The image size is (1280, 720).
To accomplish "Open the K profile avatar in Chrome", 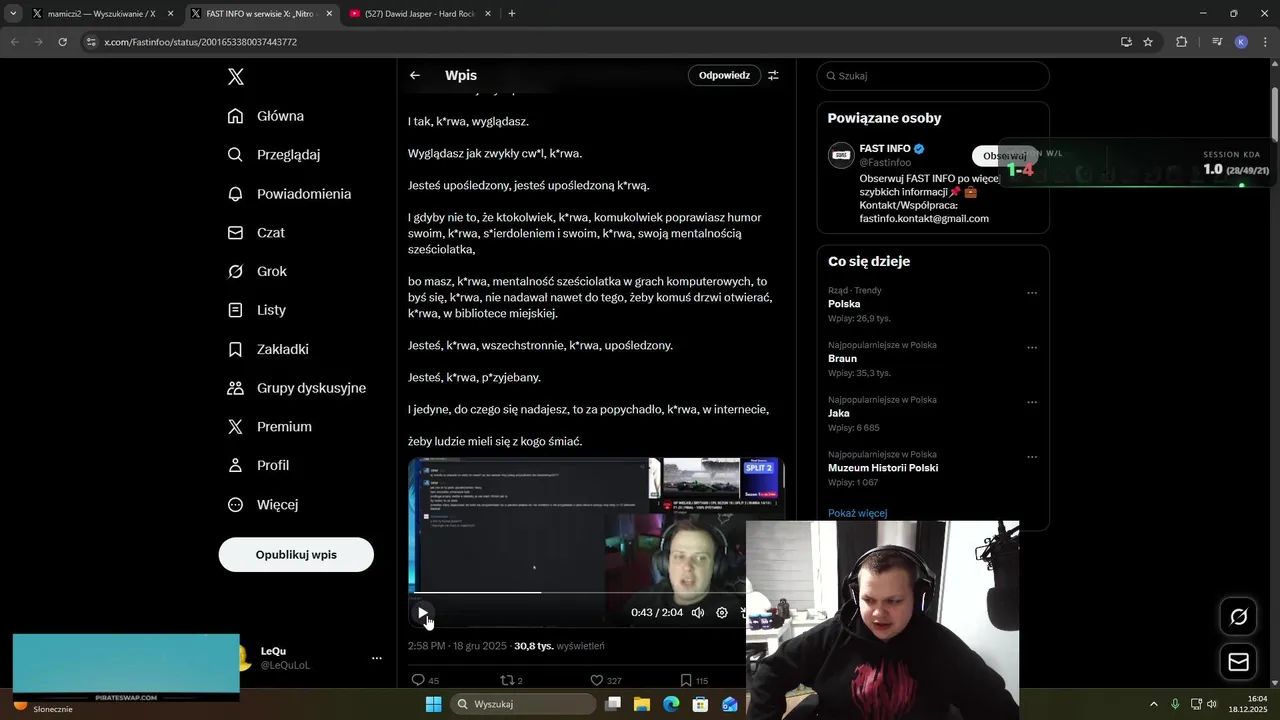I will click(x=1241, y=42).
